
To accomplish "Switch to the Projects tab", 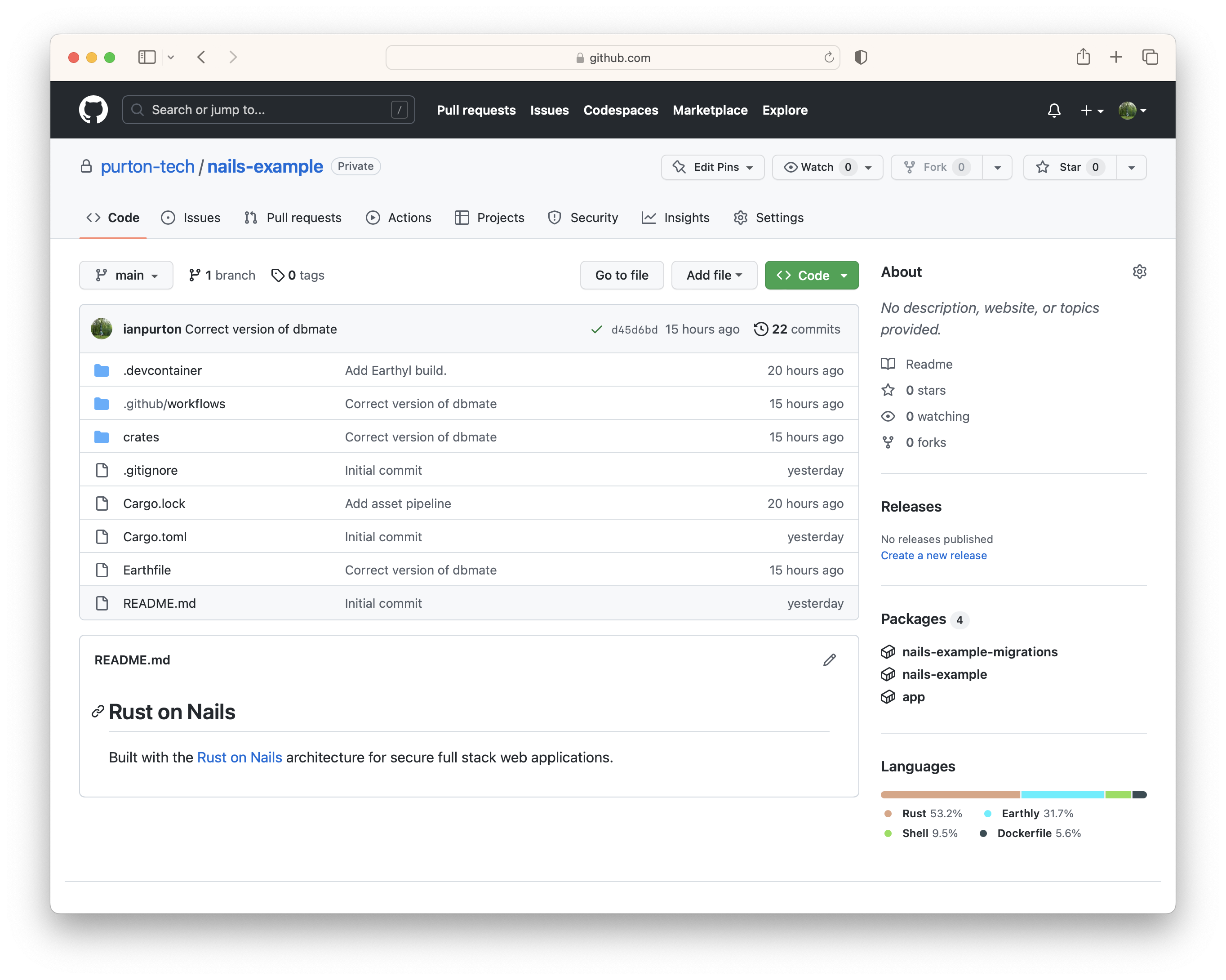I will pos(489,218).
